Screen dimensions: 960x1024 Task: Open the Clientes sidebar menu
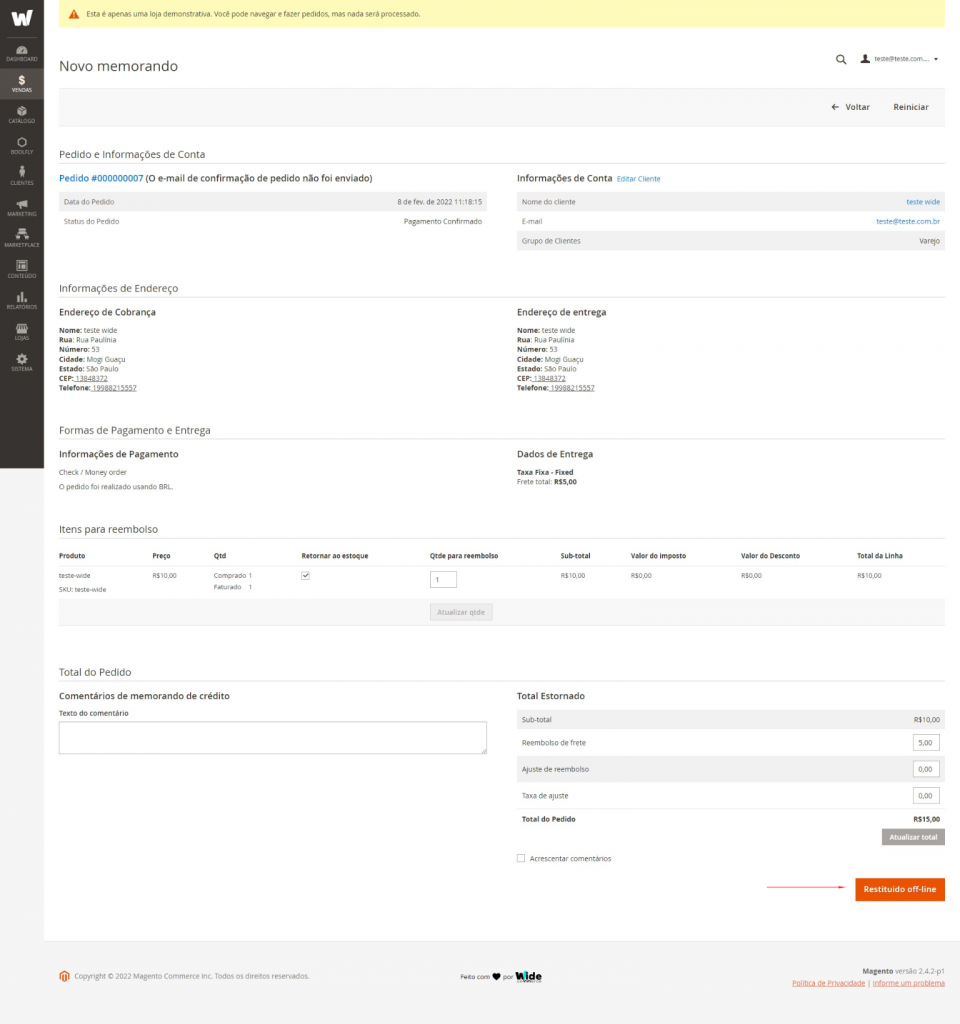pyautogui.click(x=22, y=176)
